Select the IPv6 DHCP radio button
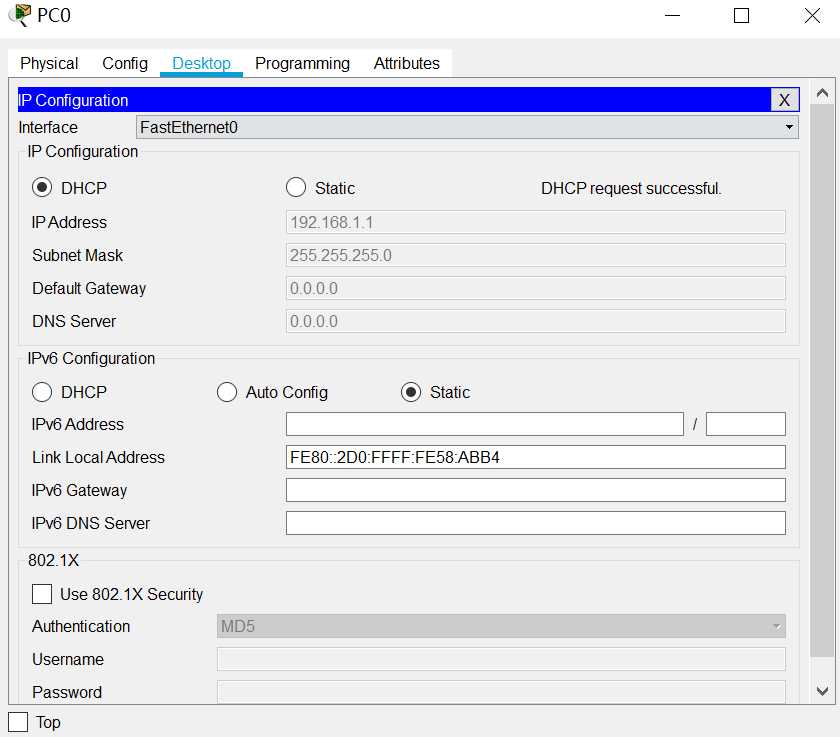840x737 pixels. click(42, 392)
